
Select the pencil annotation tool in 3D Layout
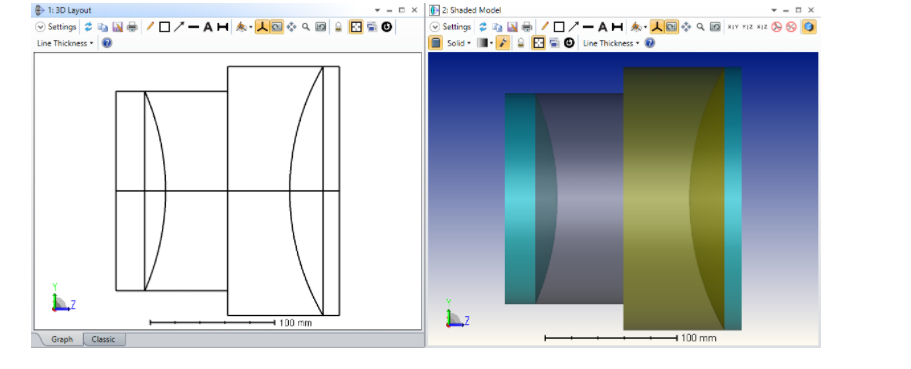coord(150,27)
